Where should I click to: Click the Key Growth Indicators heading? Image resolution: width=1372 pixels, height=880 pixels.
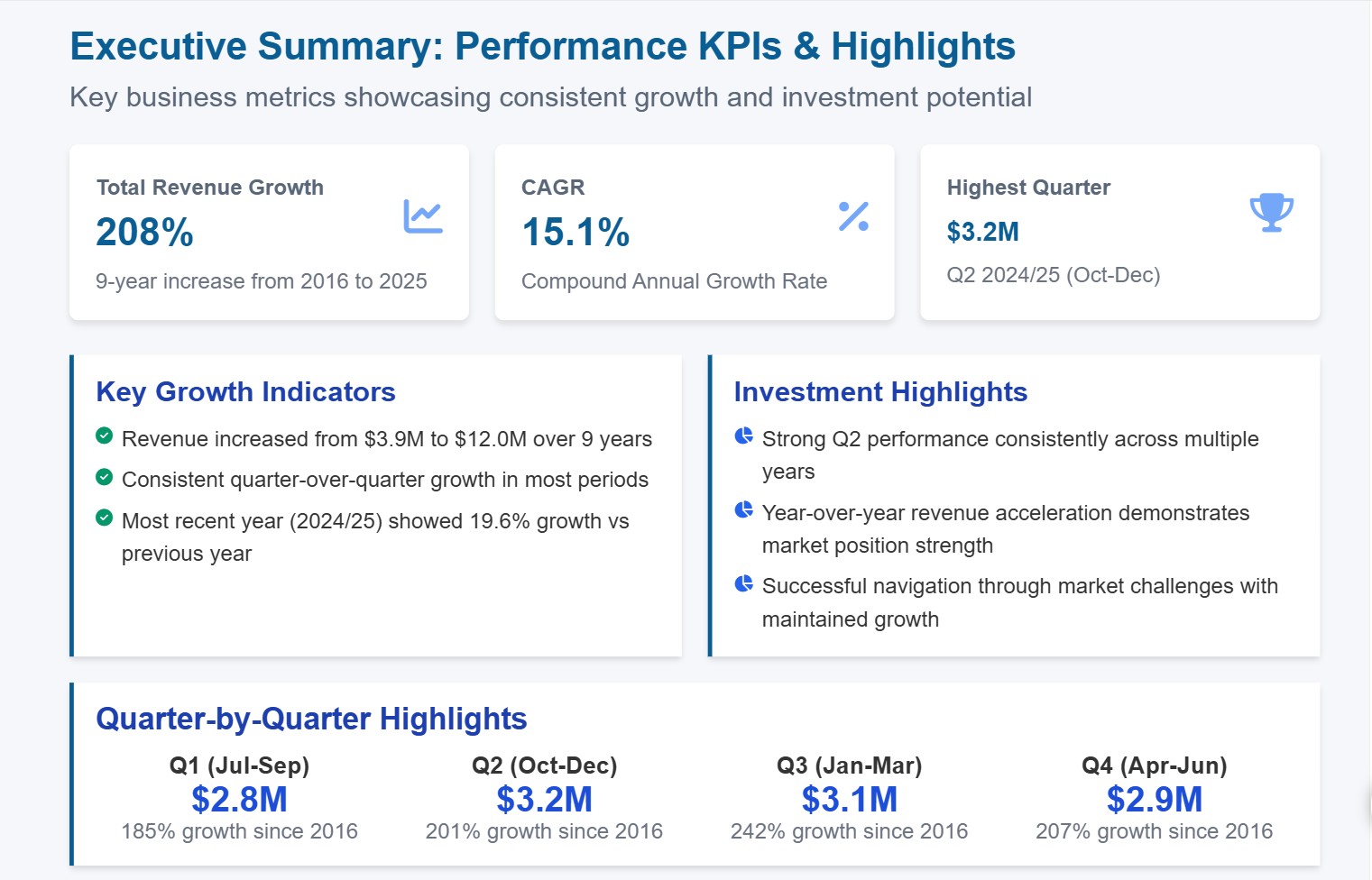click(x=245, y=392)
